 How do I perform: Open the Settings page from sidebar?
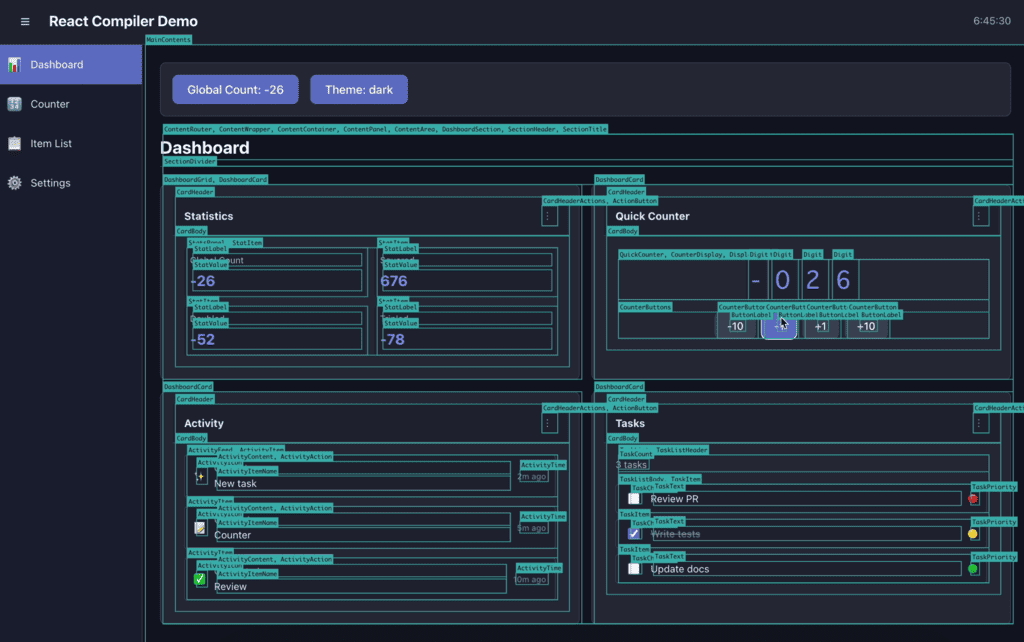click(x=50, y=183)
